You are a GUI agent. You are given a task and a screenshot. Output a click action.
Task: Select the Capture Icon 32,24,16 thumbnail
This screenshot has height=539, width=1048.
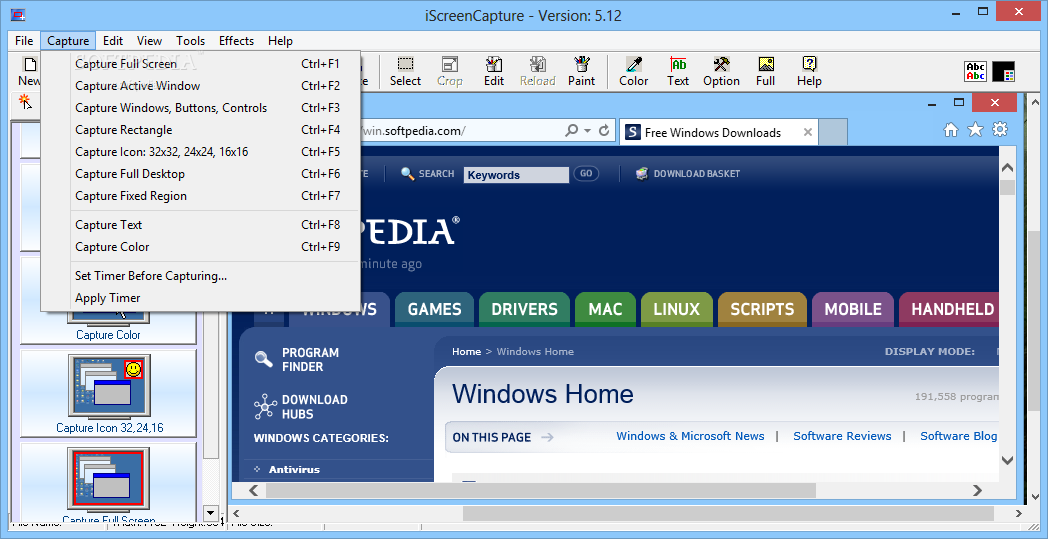click(x=108, y=395)
